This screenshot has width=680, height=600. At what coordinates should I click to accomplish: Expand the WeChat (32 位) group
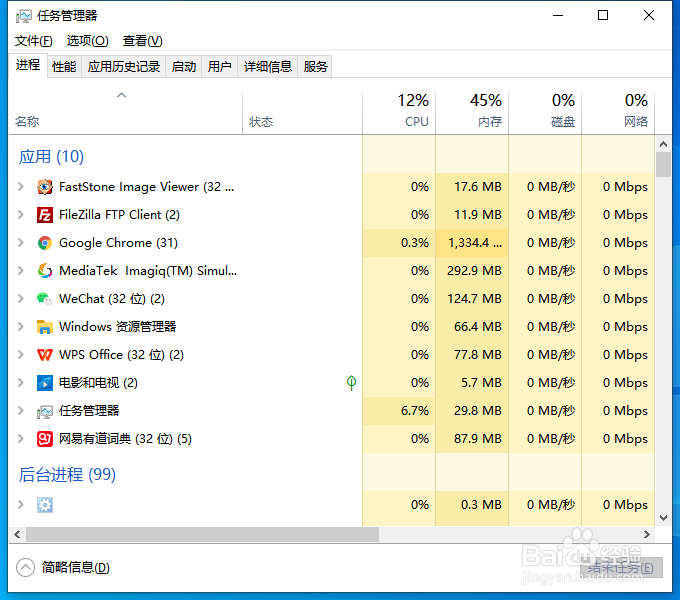(20, 299)
